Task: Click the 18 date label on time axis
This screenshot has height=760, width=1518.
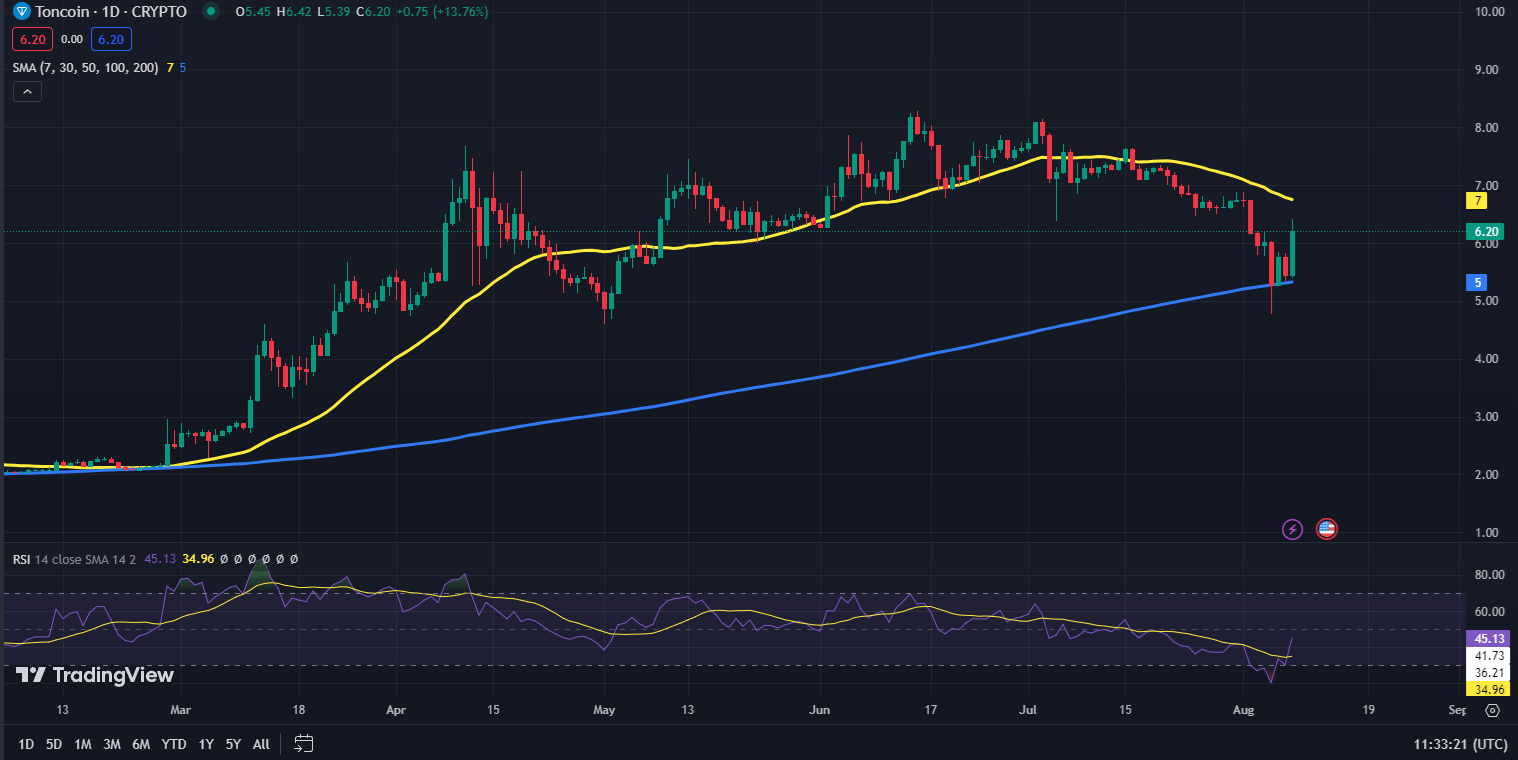Action: [x=299, y=710]
